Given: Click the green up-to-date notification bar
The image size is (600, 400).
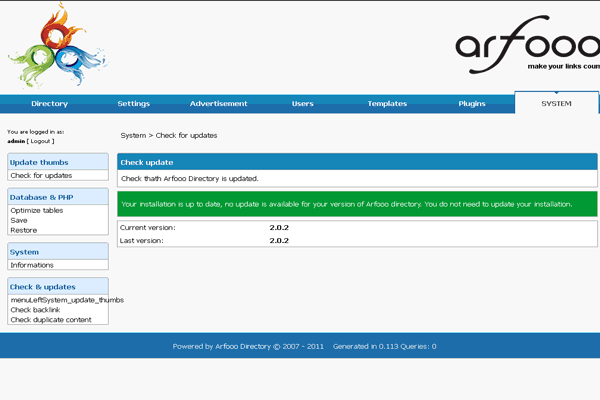Looking at the screenshot, I should [x=357, y=204].
